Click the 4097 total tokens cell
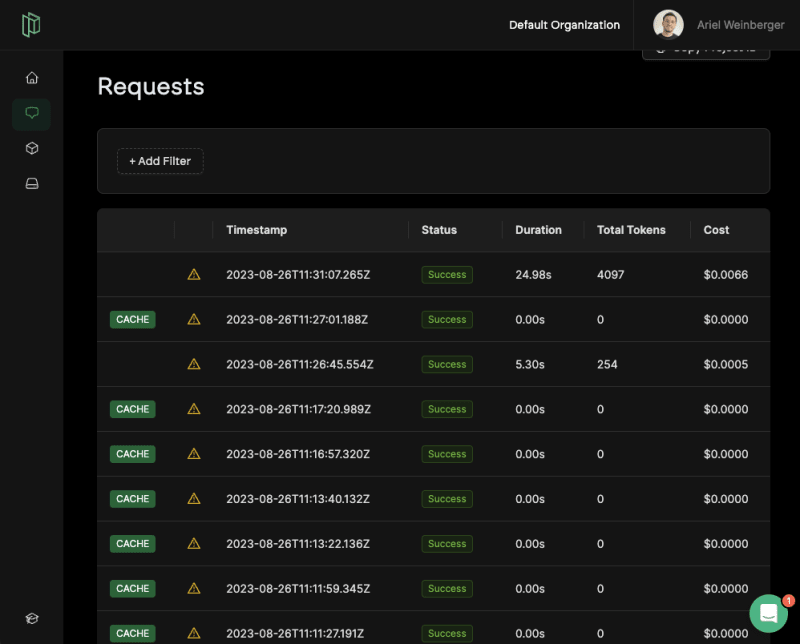Image resolution: width=800 pixels, height=644 pixels. (610, 275)
